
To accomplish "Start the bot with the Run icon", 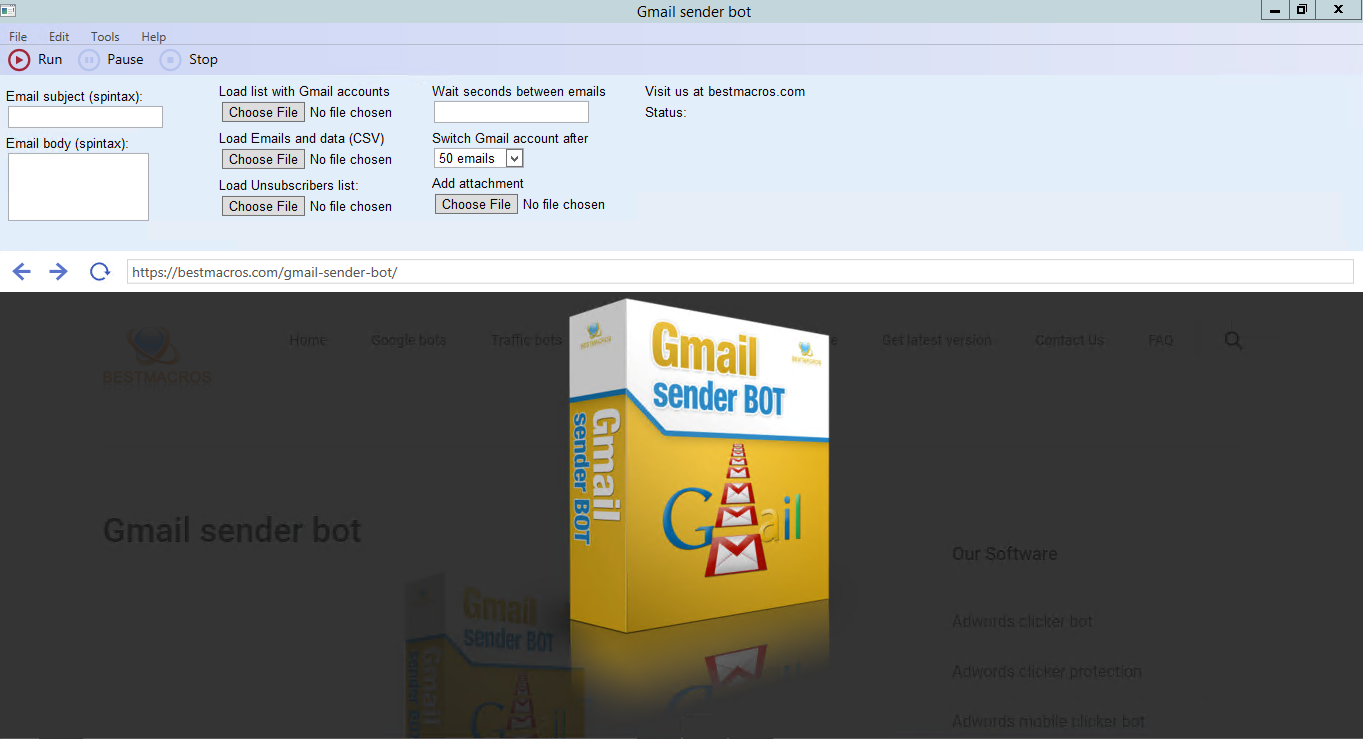I will click(19, 60).
